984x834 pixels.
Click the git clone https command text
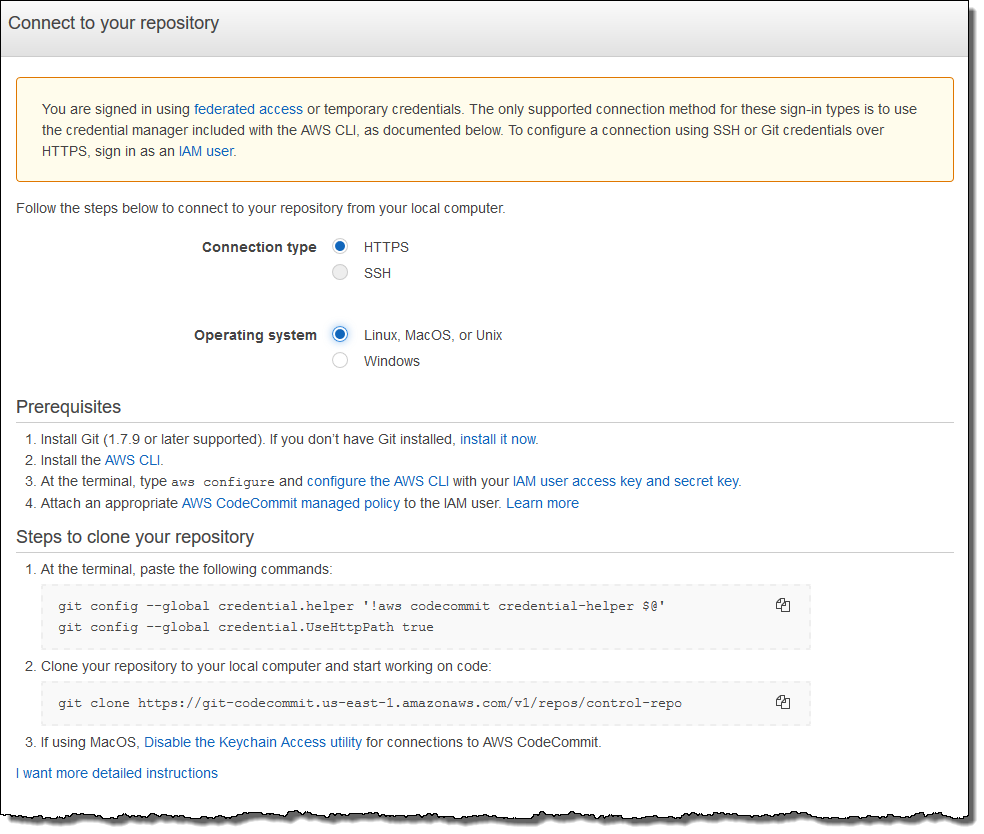coord(370,703)
